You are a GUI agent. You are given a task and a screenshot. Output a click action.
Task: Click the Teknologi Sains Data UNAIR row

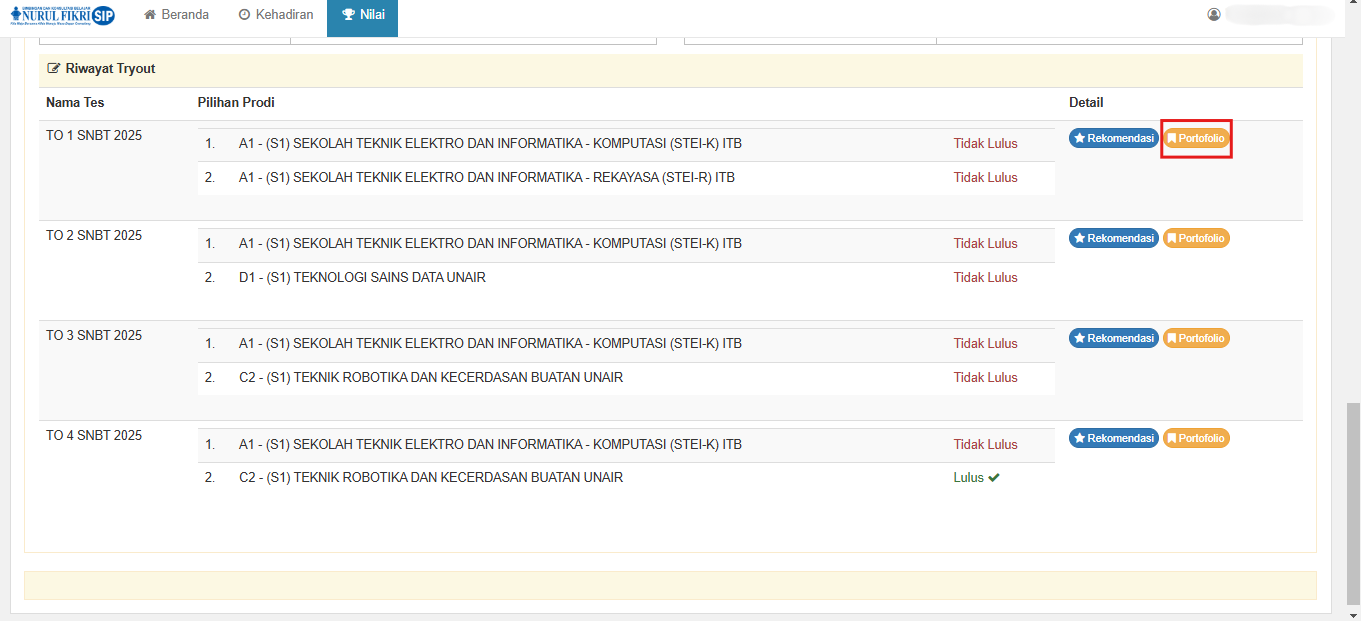pyautogui.click(x=362, y=277)
